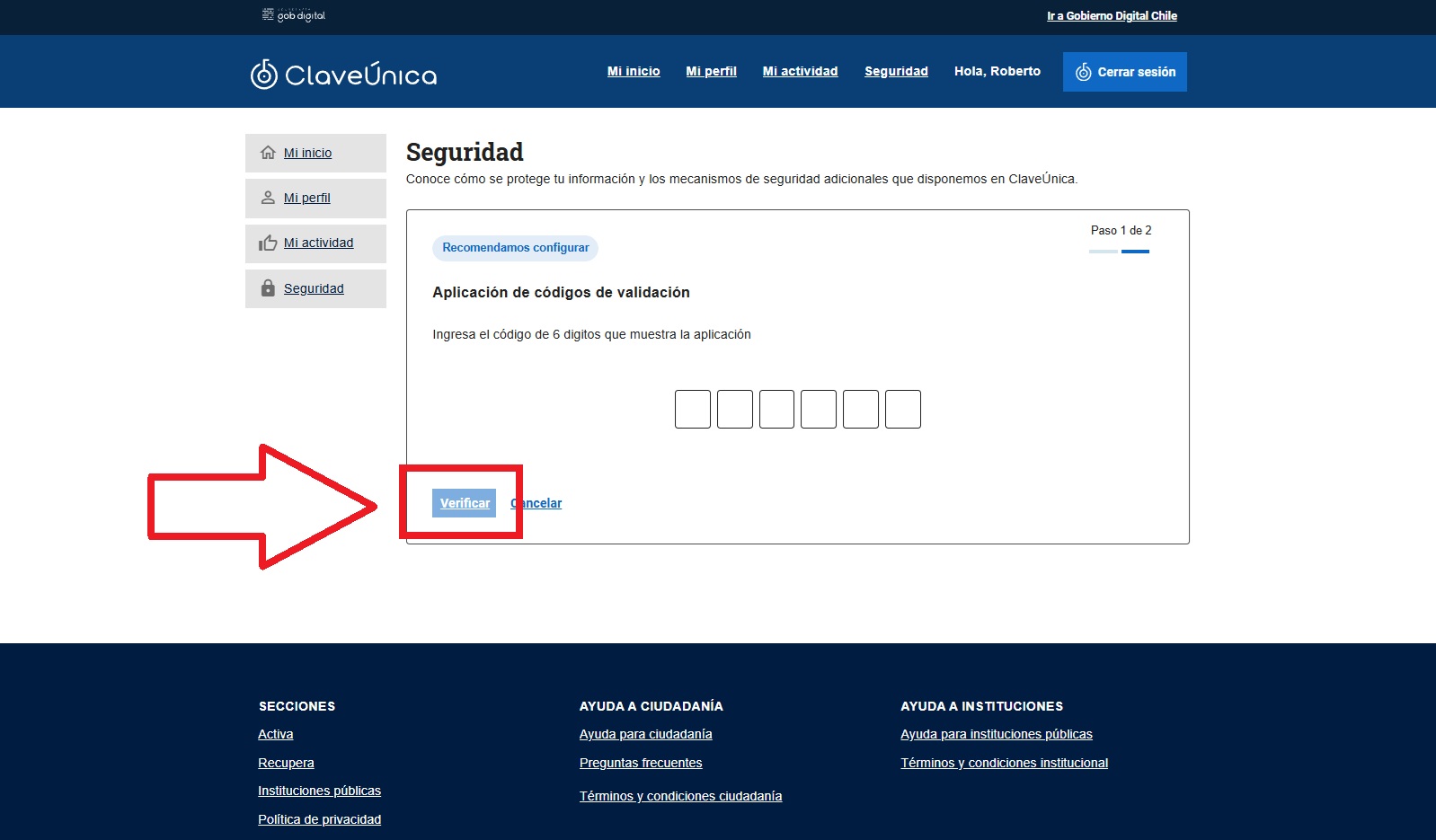
Task: Click the person icon beside Mi perfil
Action: 268,198
